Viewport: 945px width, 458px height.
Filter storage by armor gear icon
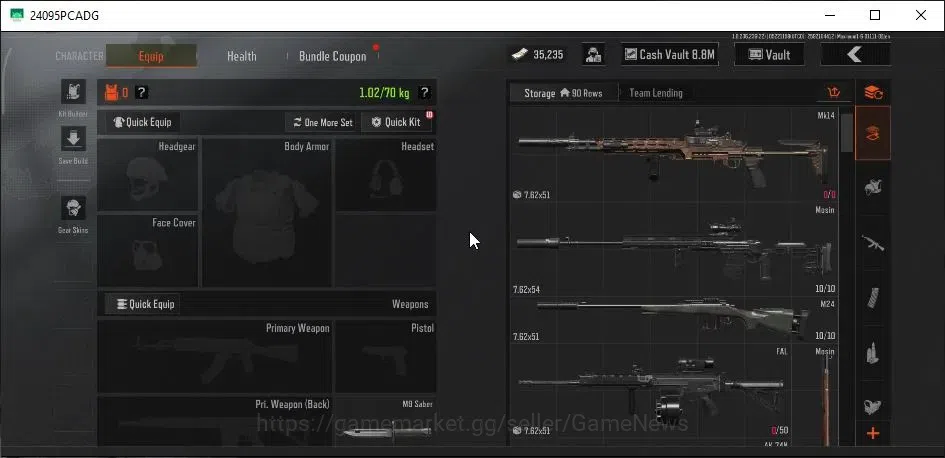[873, 187]
